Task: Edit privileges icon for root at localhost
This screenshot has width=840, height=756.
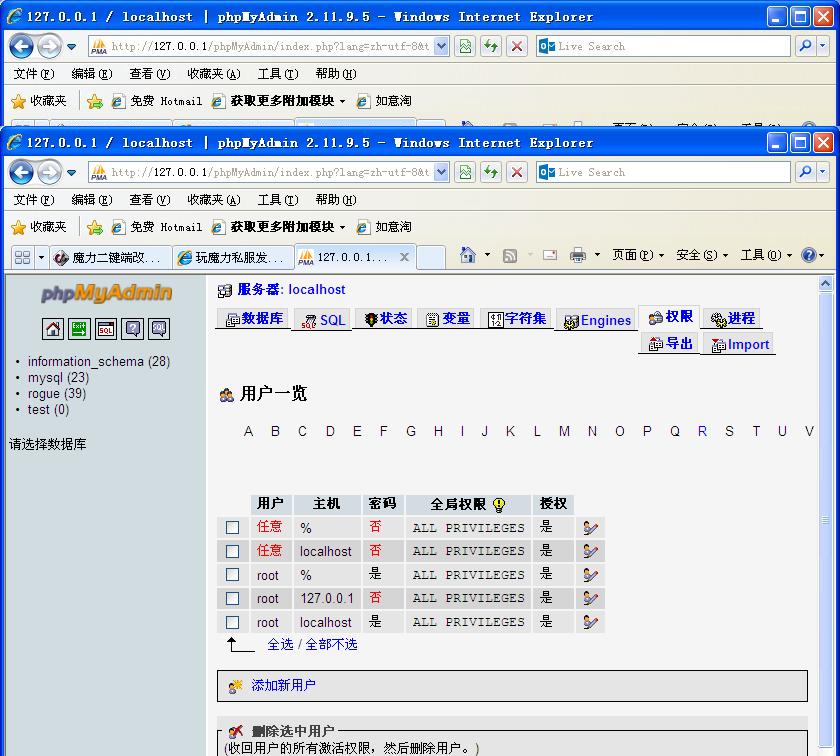Action: tap(590, 622)
